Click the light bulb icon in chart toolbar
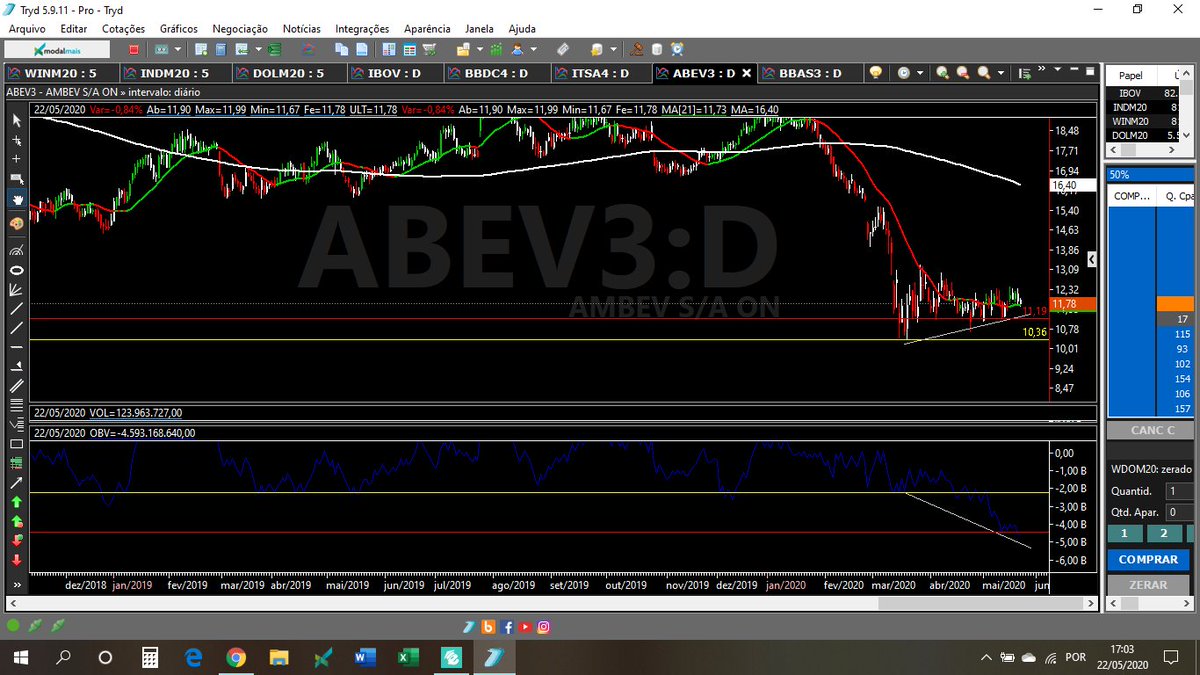1200x675 pixels. 876,72
